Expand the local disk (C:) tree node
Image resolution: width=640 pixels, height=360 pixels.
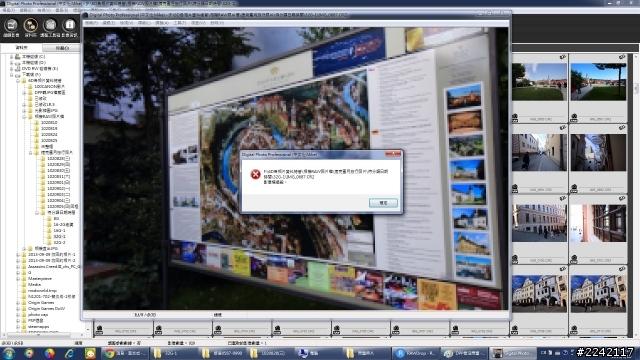[x=11, y=57]
